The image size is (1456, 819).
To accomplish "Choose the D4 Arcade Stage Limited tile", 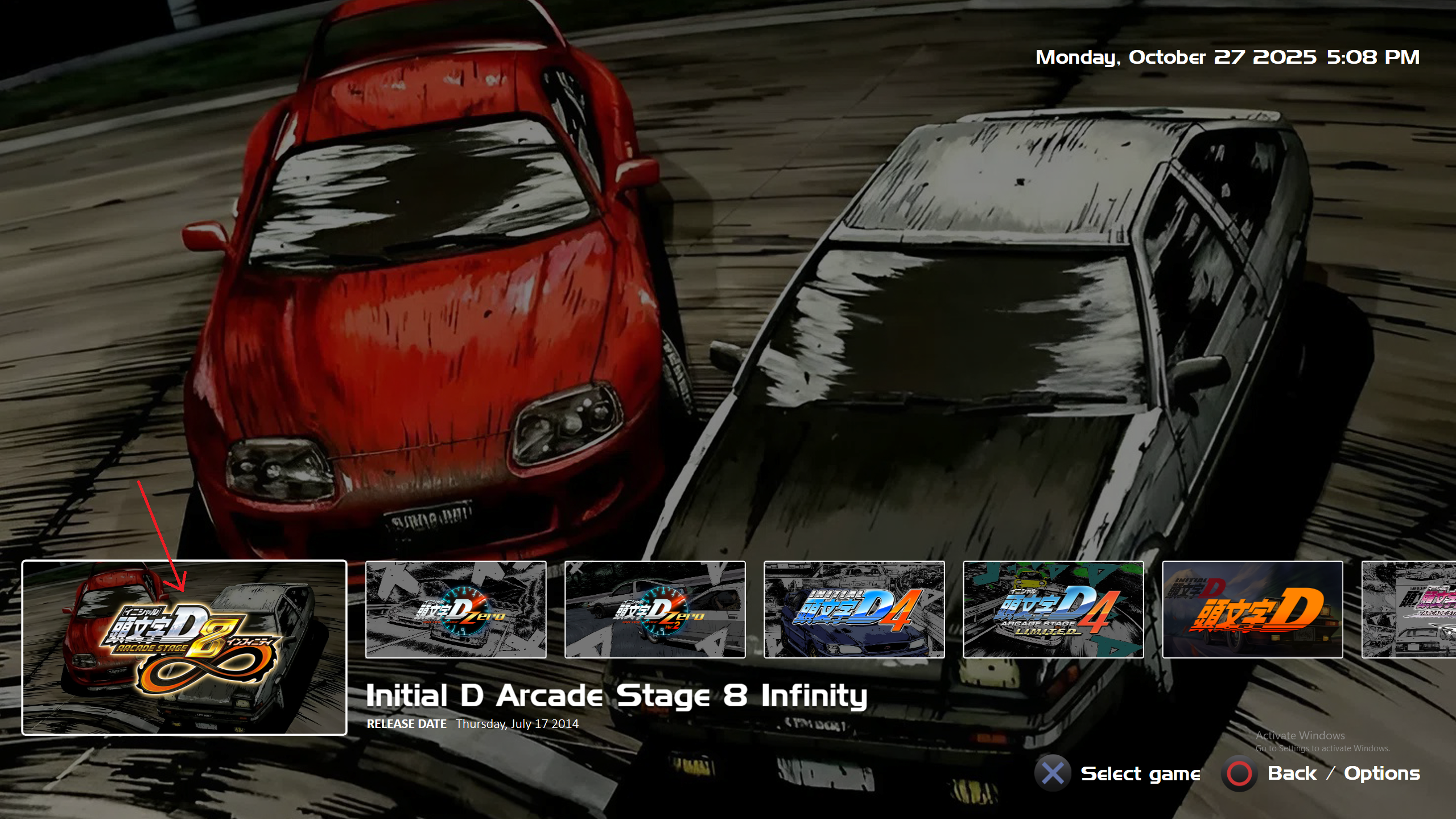I will 1053,610.
